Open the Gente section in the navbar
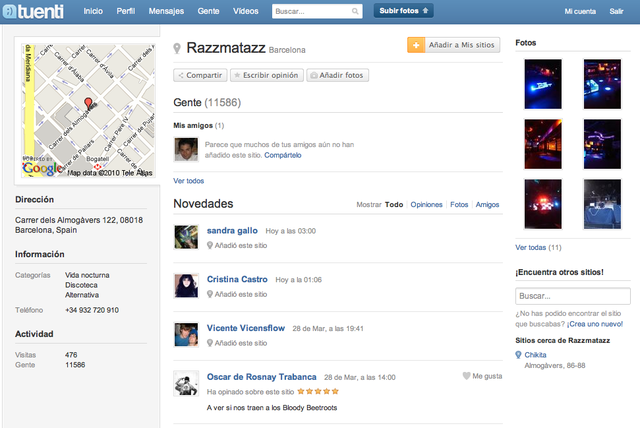Image resolution: width=640 pixels, height=428 pixels. point(209,11)
